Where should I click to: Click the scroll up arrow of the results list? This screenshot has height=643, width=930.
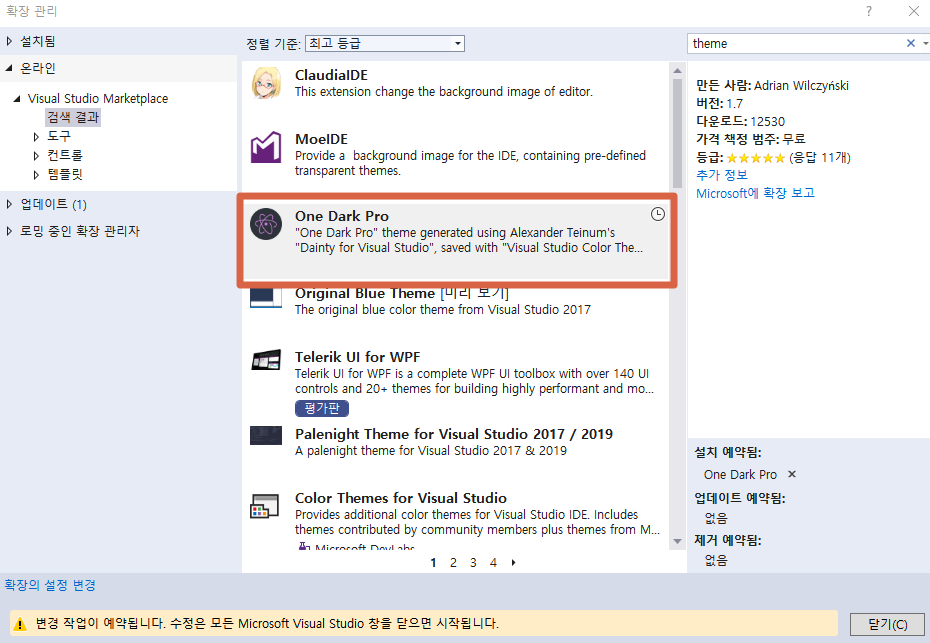point(677,71)
